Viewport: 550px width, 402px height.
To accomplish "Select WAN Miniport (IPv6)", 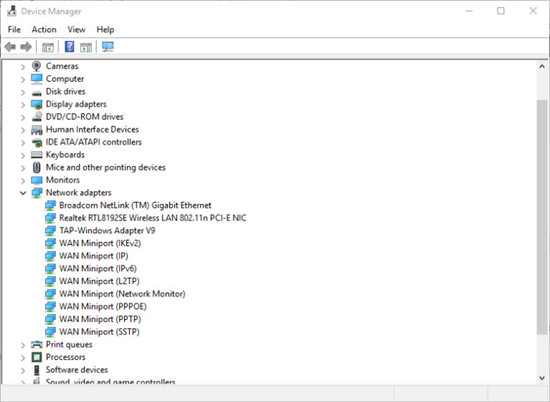I will coord(98,268).
